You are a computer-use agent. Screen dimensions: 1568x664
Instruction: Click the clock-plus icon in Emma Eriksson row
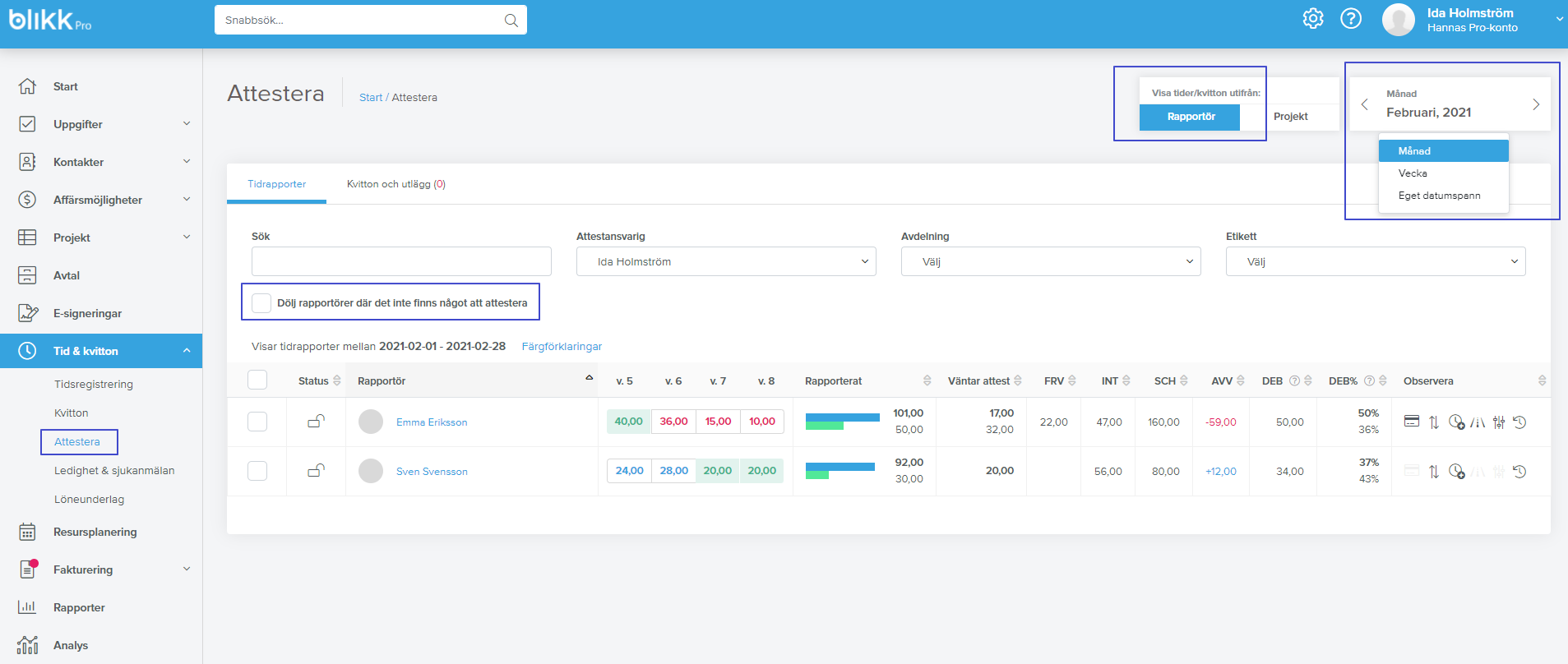[1456, 422]
